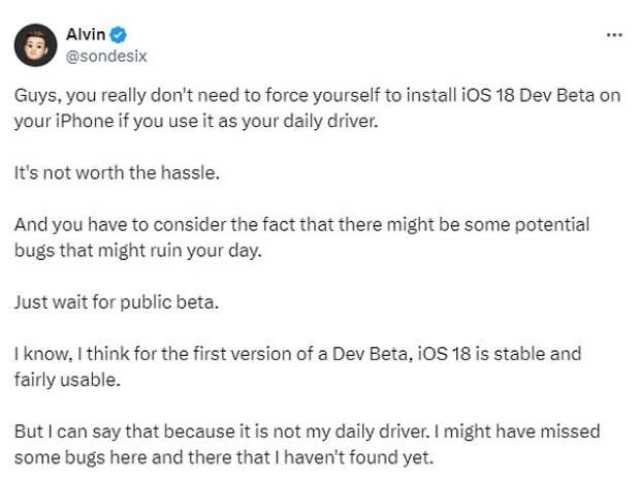Click the final line 'some bugs here and there'
The height and width of the screenshot is (483, 640).
pyautogui.click(x=224, y=458)
